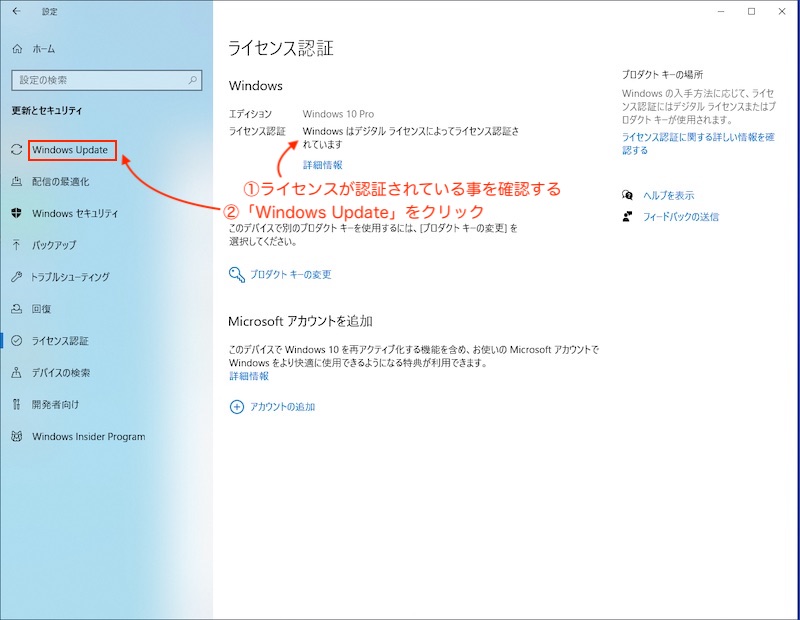800x620 pixels.
Task: Click the 設定の検索 search field
Action: pos(107,80)
